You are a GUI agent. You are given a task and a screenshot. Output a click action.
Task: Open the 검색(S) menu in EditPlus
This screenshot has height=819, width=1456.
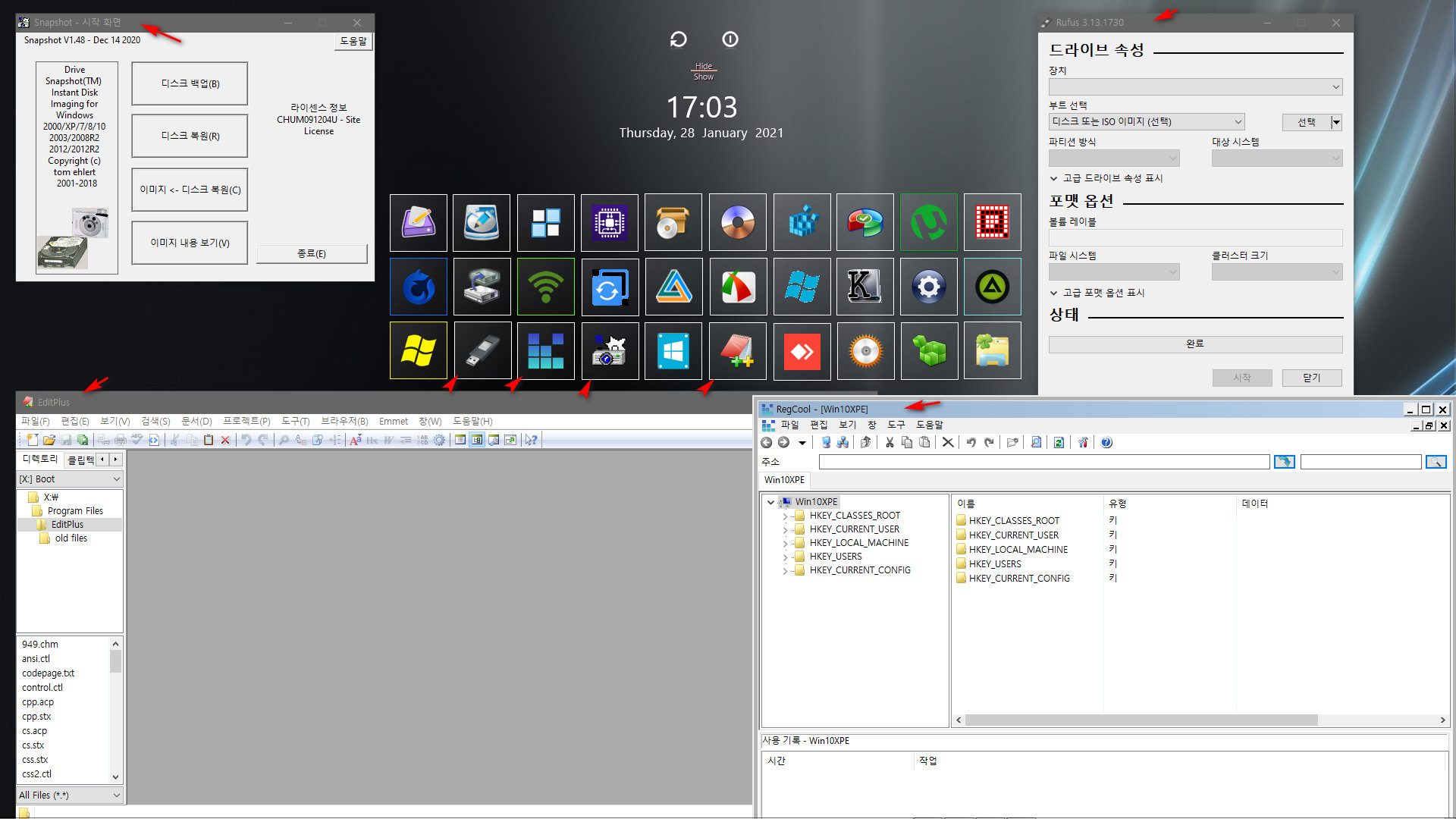tap(155, 422)
